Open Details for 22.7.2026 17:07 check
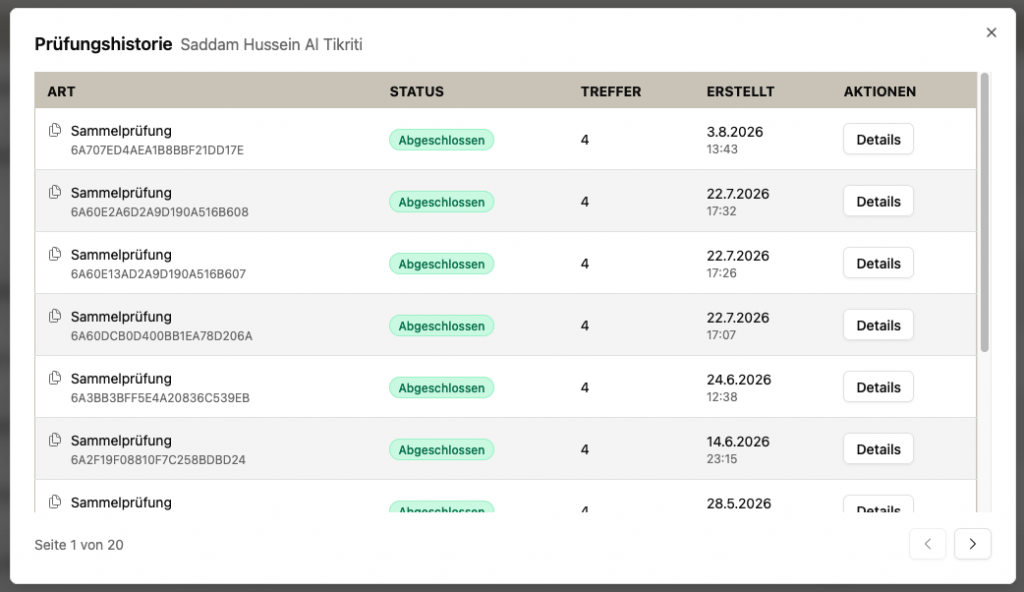1024x592 pixels. pyautogui.click(x=878, y=325)
